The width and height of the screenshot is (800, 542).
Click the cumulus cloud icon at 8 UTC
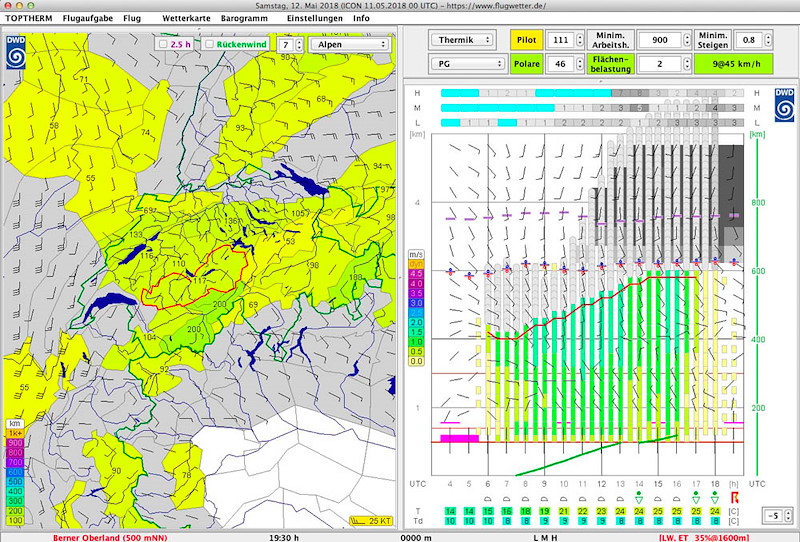[x=525, y=498]
